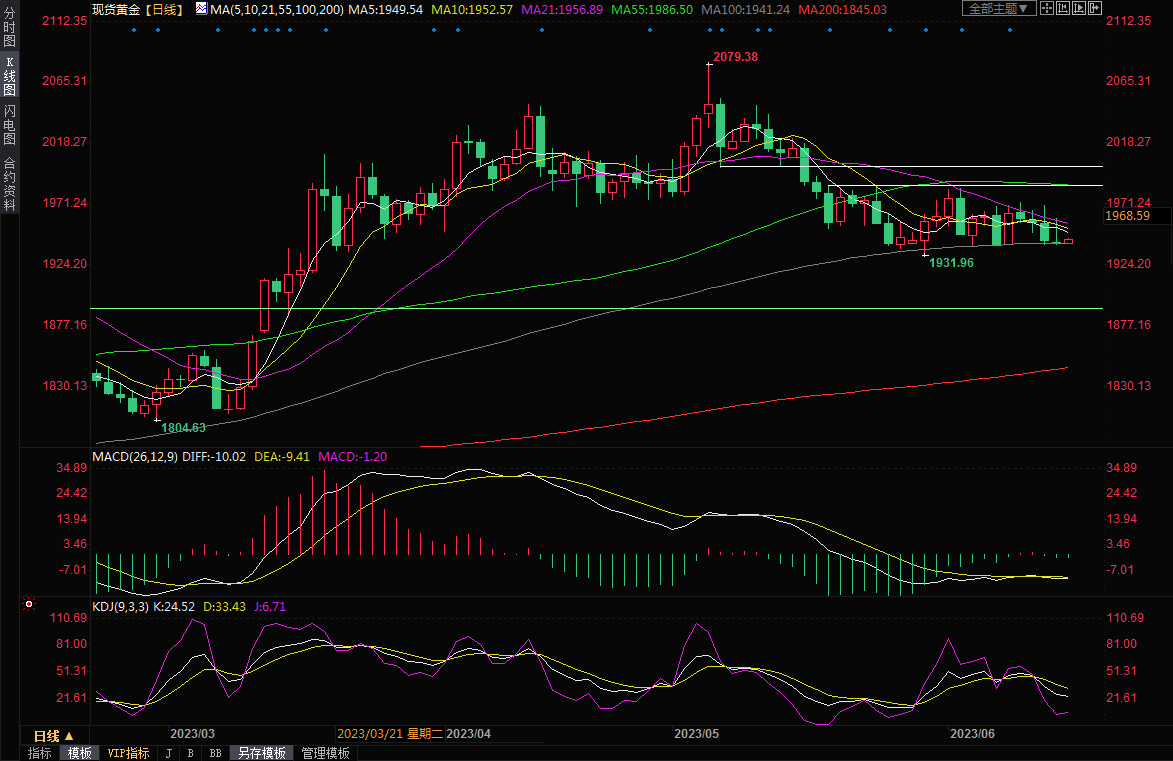Switch to the 指标 bottom tab
Viewport: 1173px width, 761px height.
coord(40,753)
